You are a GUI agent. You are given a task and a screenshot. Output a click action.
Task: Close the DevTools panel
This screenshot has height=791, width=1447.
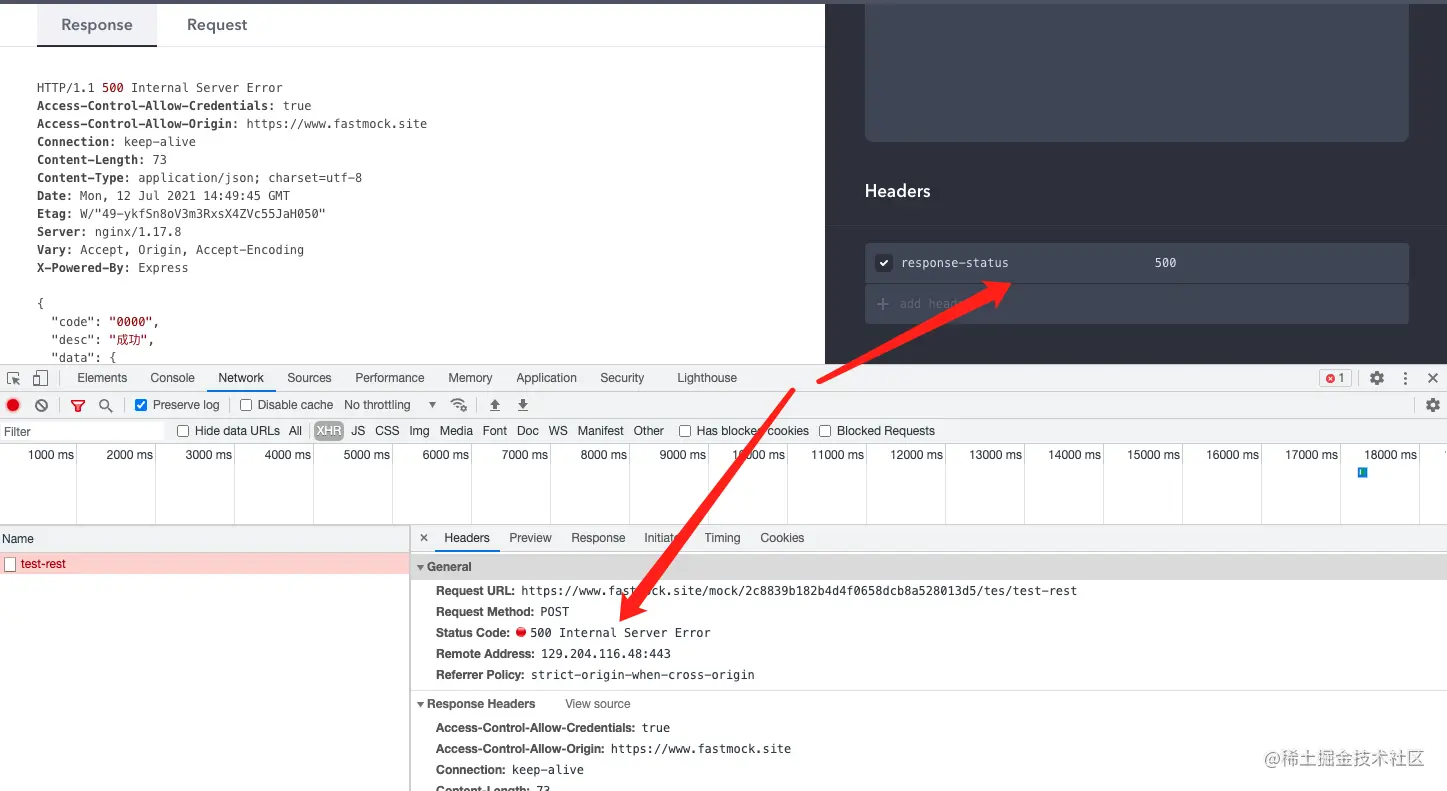pyautogui.click(x=1432, y=378)
